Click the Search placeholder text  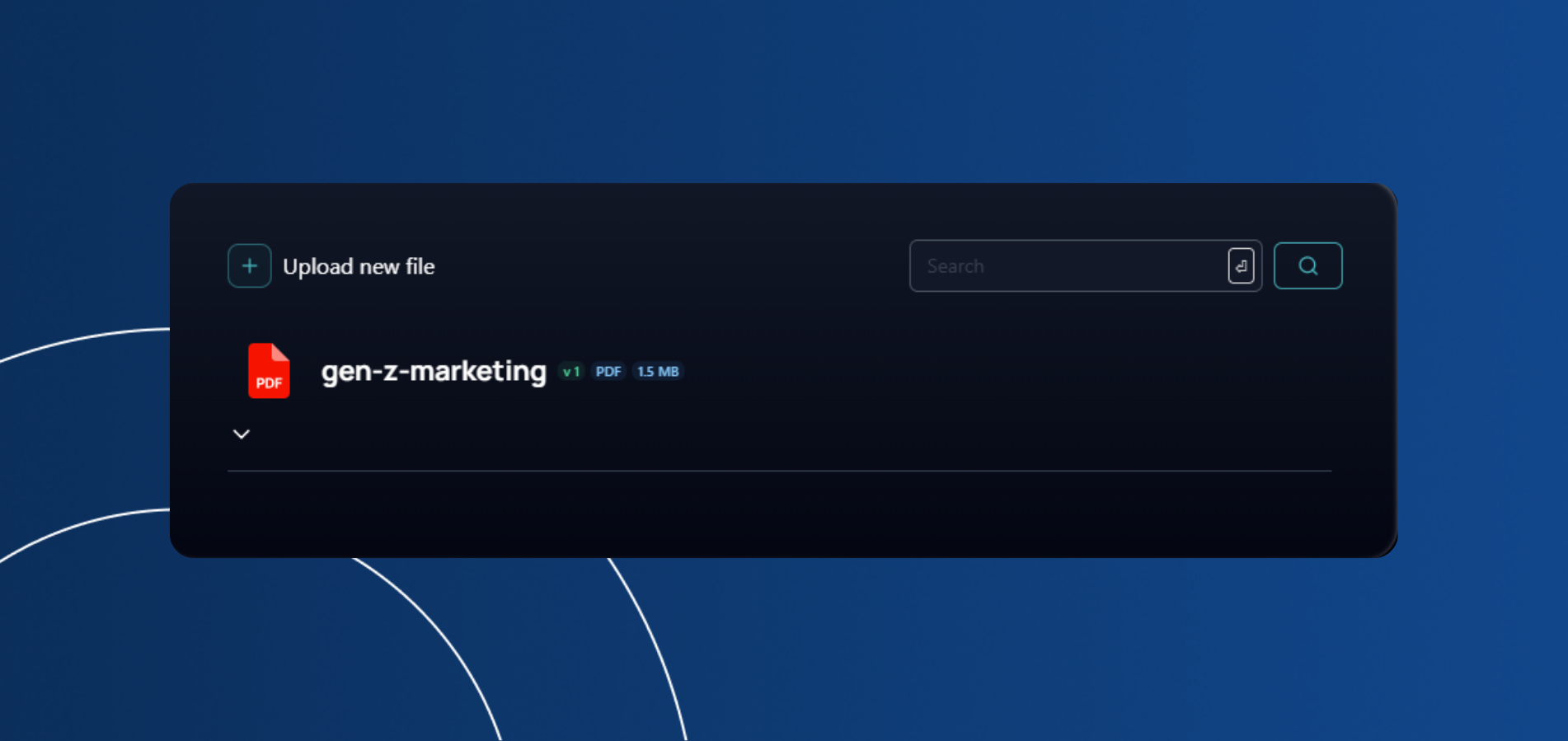coord(955,266)
